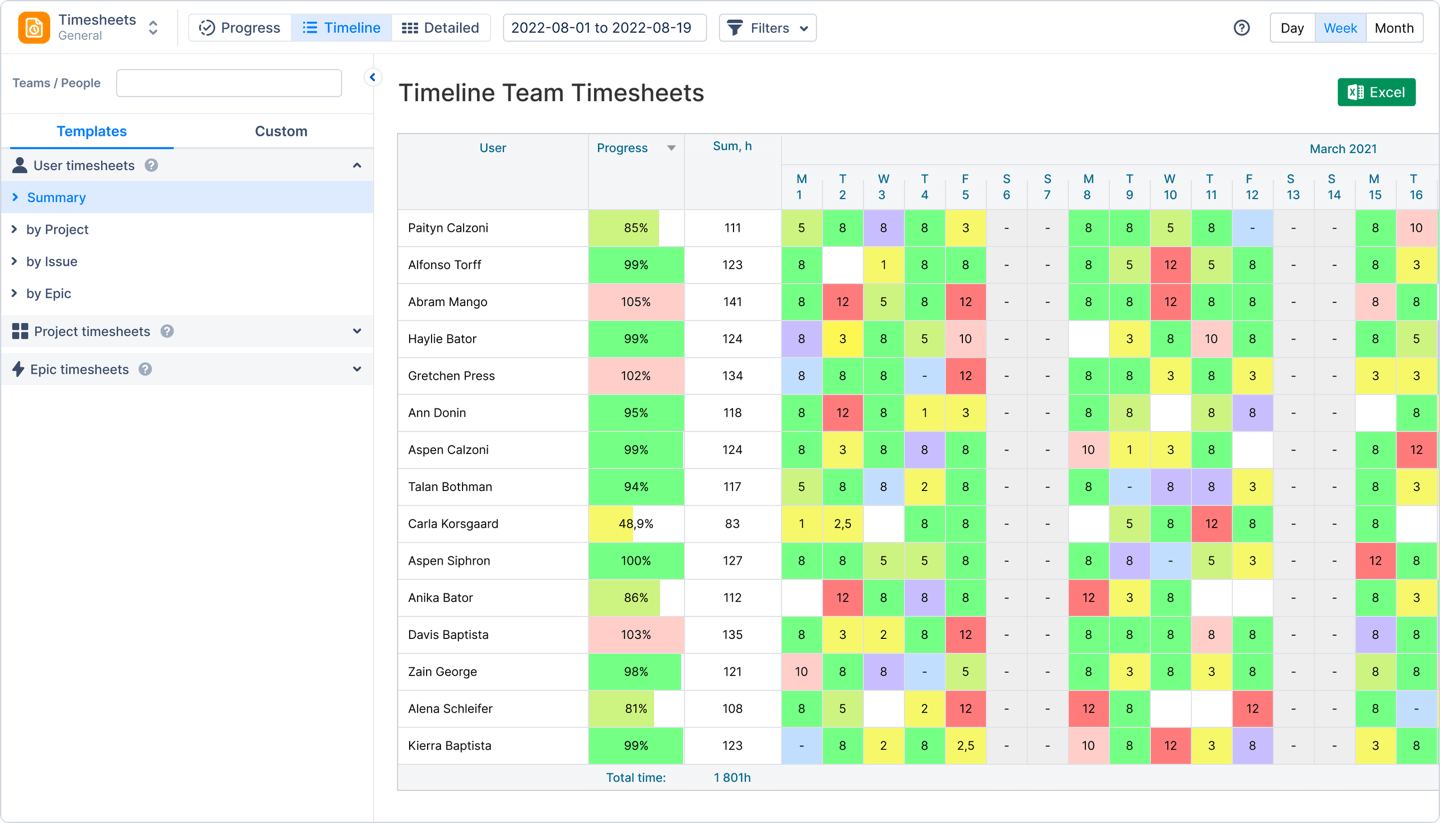Select the Summary template
Screen dimensions: 1440x823
(x=187, y=197)
